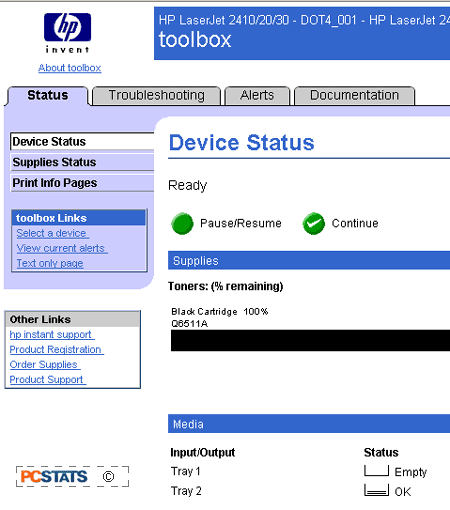The height and width of the screenshot is (510, 450).
Task: Switch to the Status tab
Action: [x=48, y=96]
